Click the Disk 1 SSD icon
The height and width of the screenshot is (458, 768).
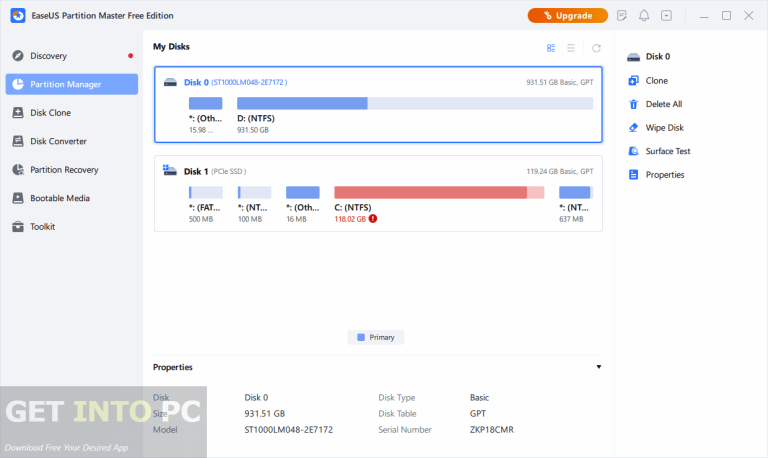click(x=170, y=170)
